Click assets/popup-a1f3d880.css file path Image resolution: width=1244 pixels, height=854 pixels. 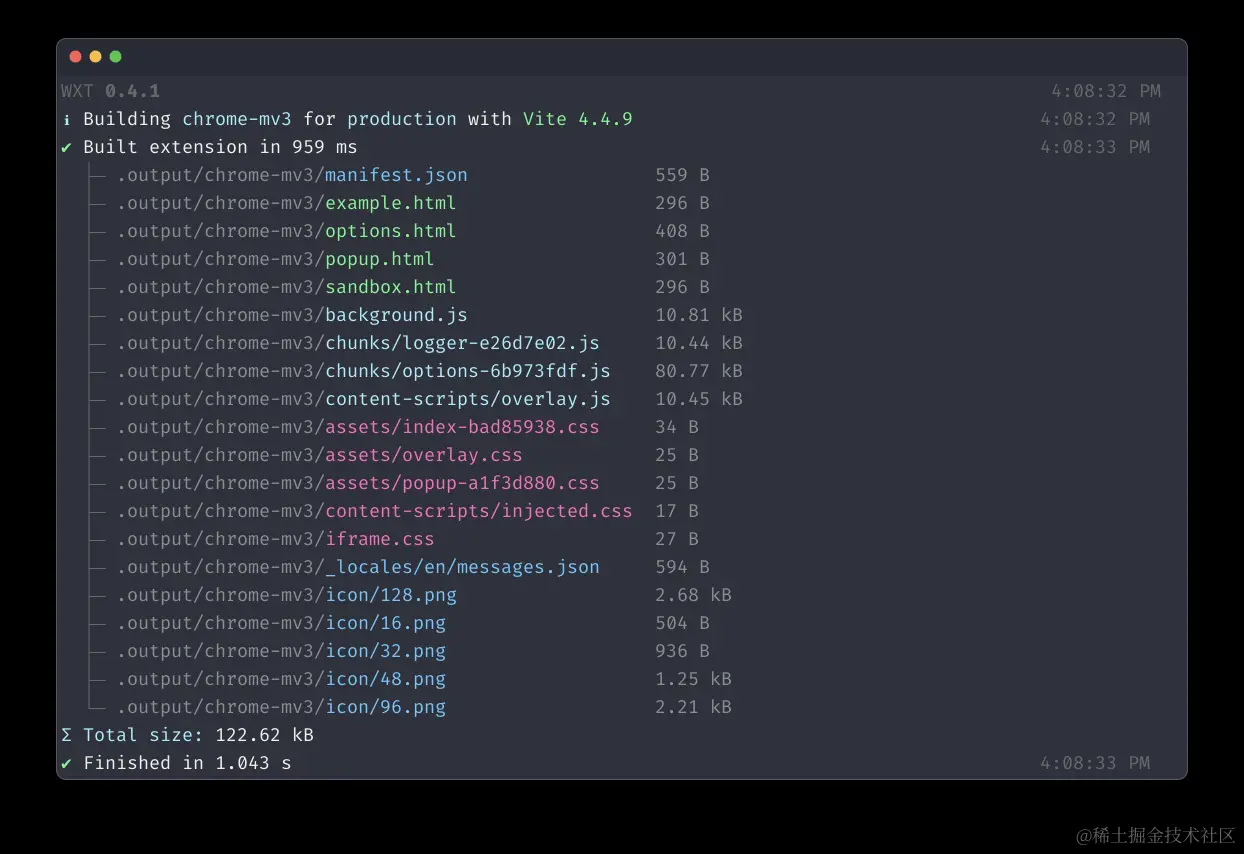point(358,483)
